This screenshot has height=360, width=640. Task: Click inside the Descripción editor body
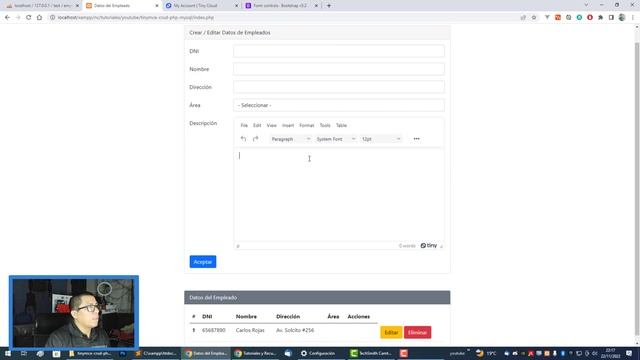click(x=339, y=195)
